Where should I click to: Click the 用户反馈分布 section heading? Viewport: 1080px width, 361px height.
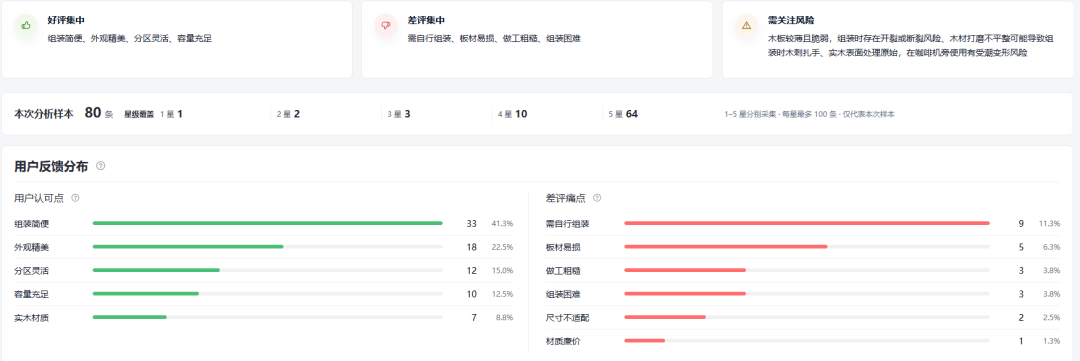51,166
